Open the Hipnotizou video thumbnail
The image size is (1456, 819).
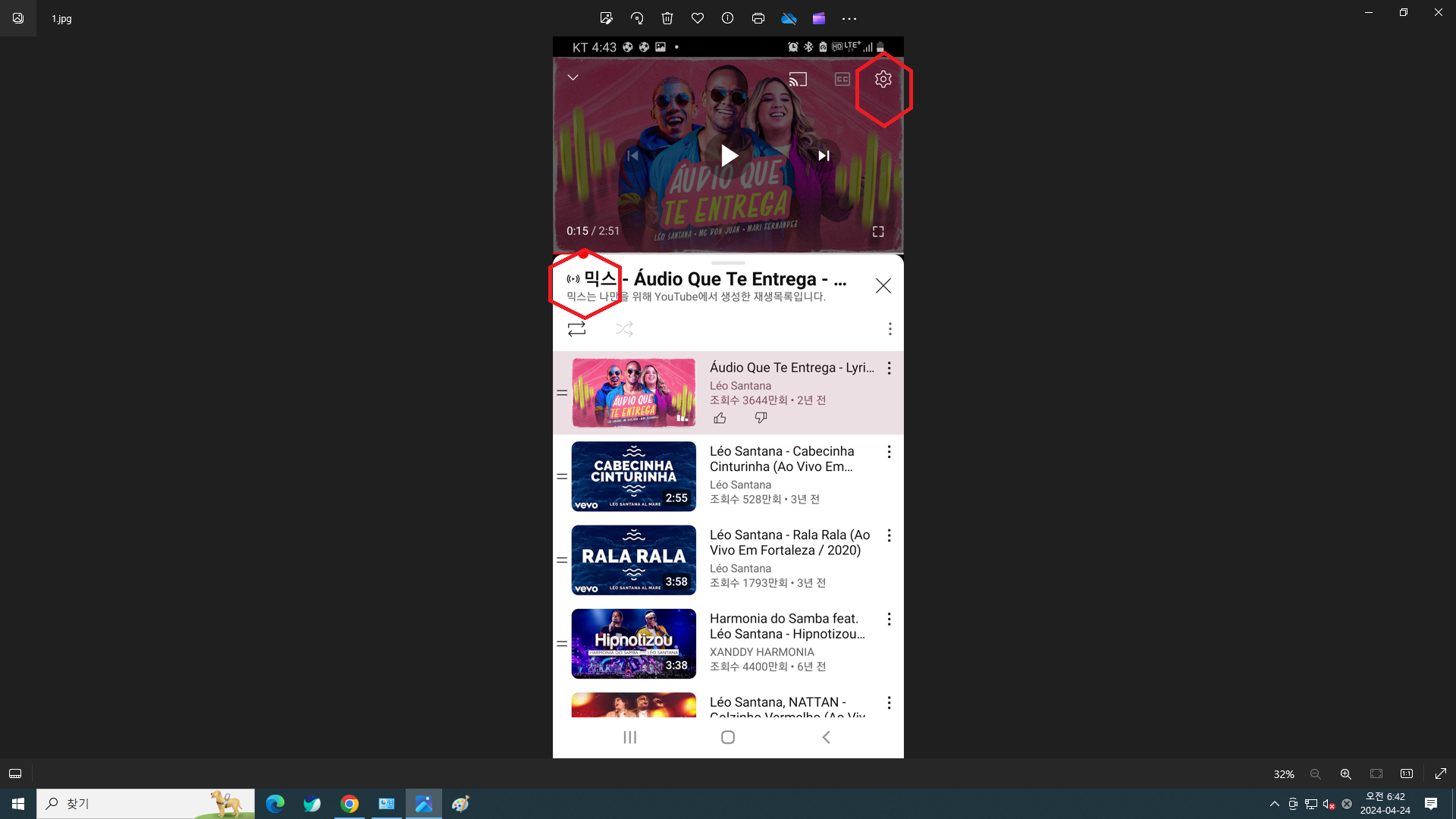pos(633,643)
